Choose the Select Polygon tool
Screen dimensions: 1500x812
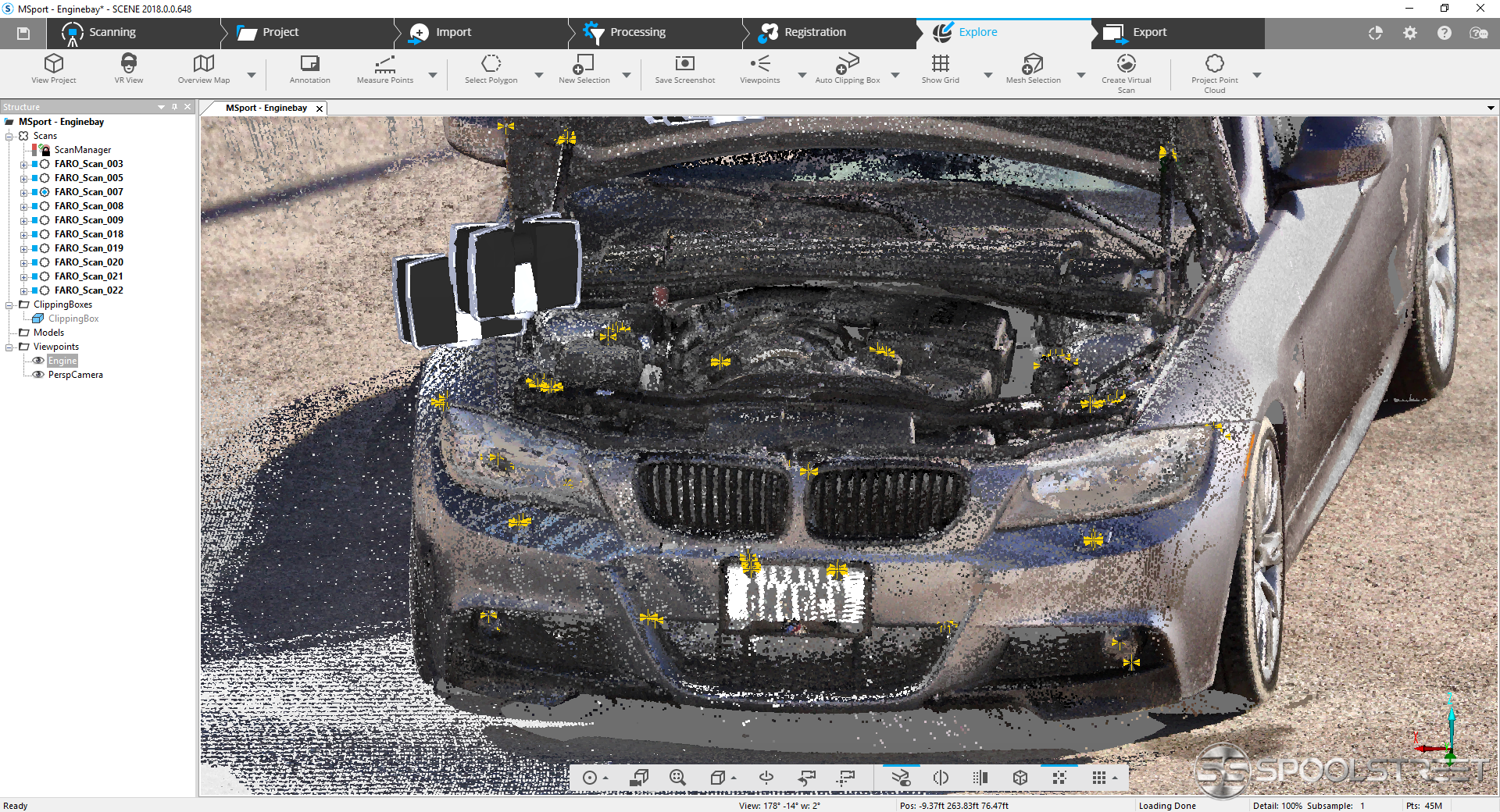click(x=491, y=69)
